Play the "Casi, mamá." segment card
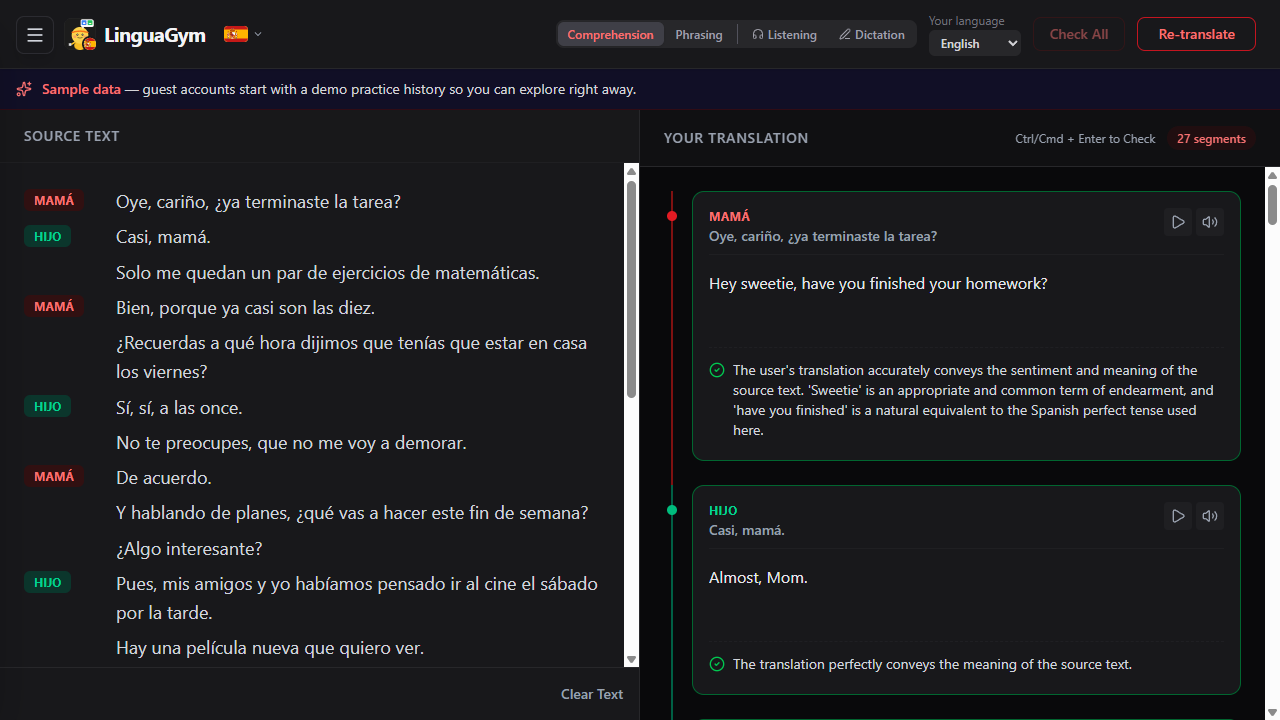 1178,516
